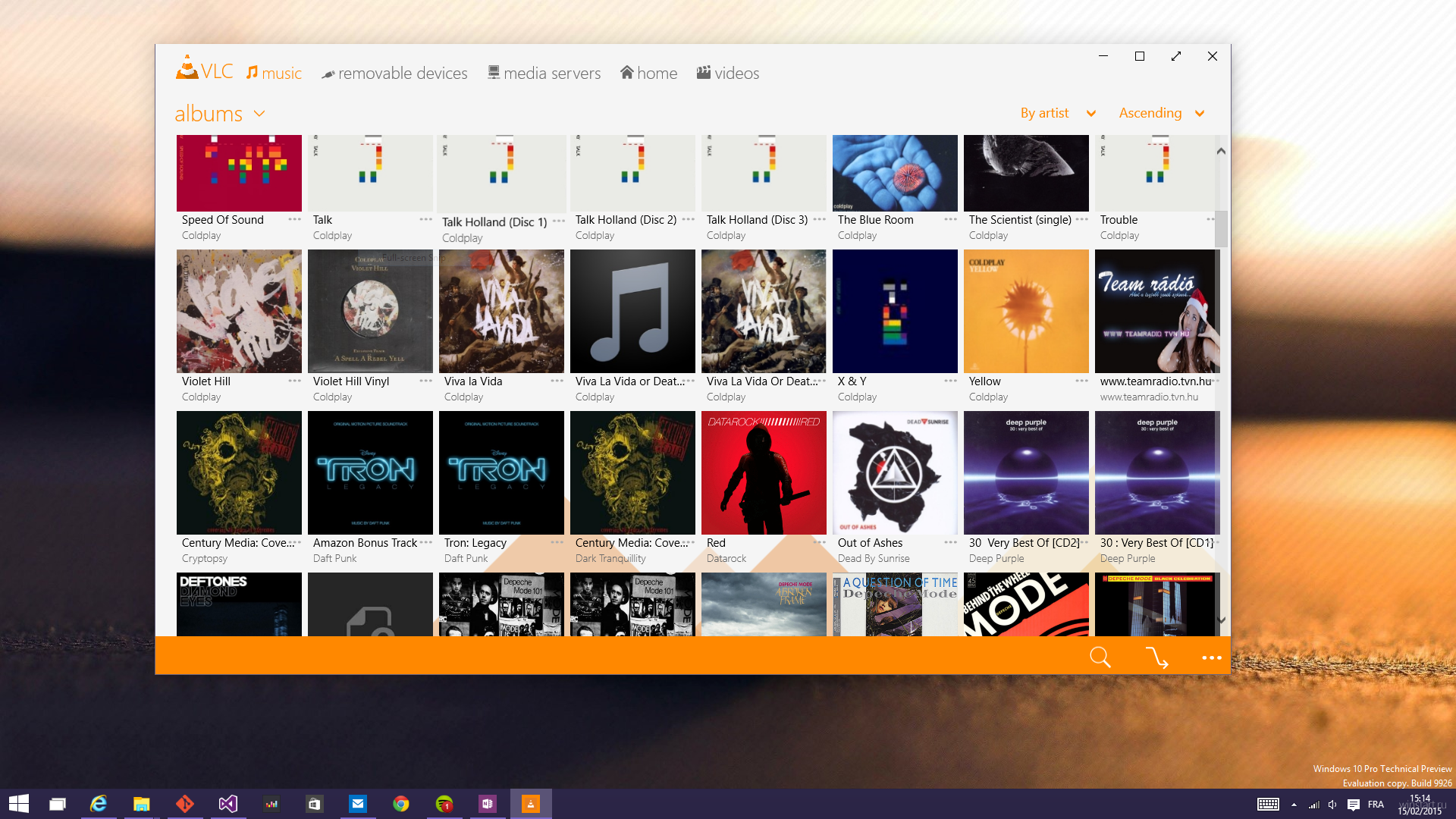Open the By artist sort dropdown
Viewport: 1456px width, 819px height.
click(1058, 113)
